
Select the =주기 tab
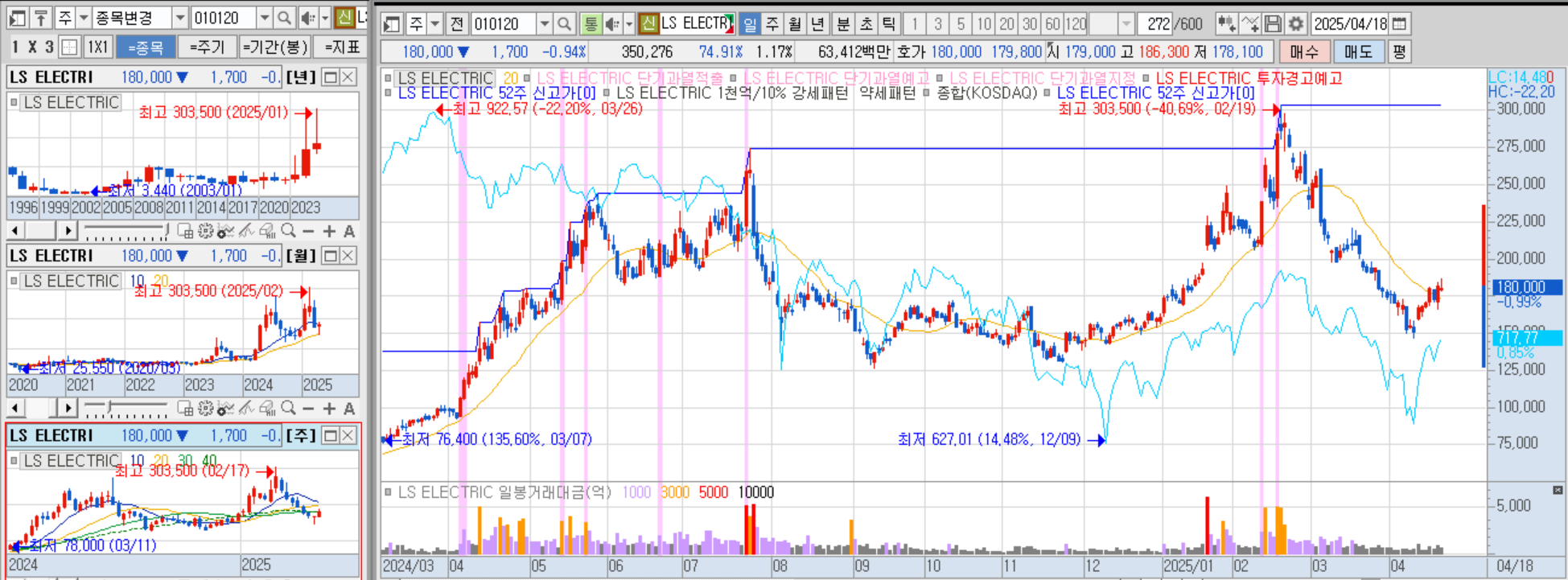[x=207, y=47]
